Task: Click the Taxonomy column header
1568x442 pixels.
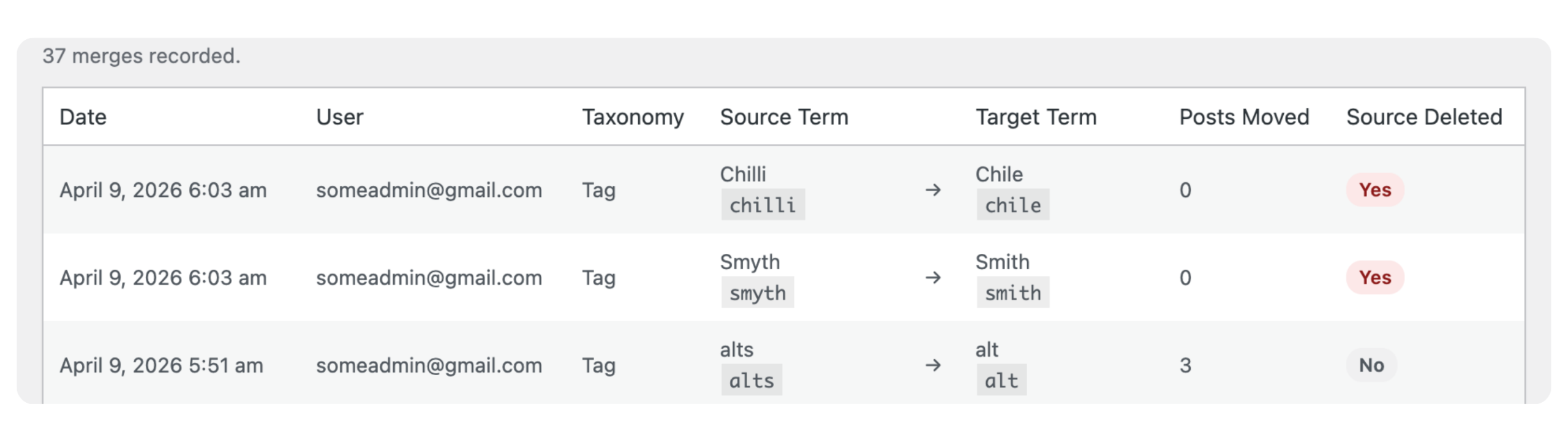Action: tap(633, 117)
